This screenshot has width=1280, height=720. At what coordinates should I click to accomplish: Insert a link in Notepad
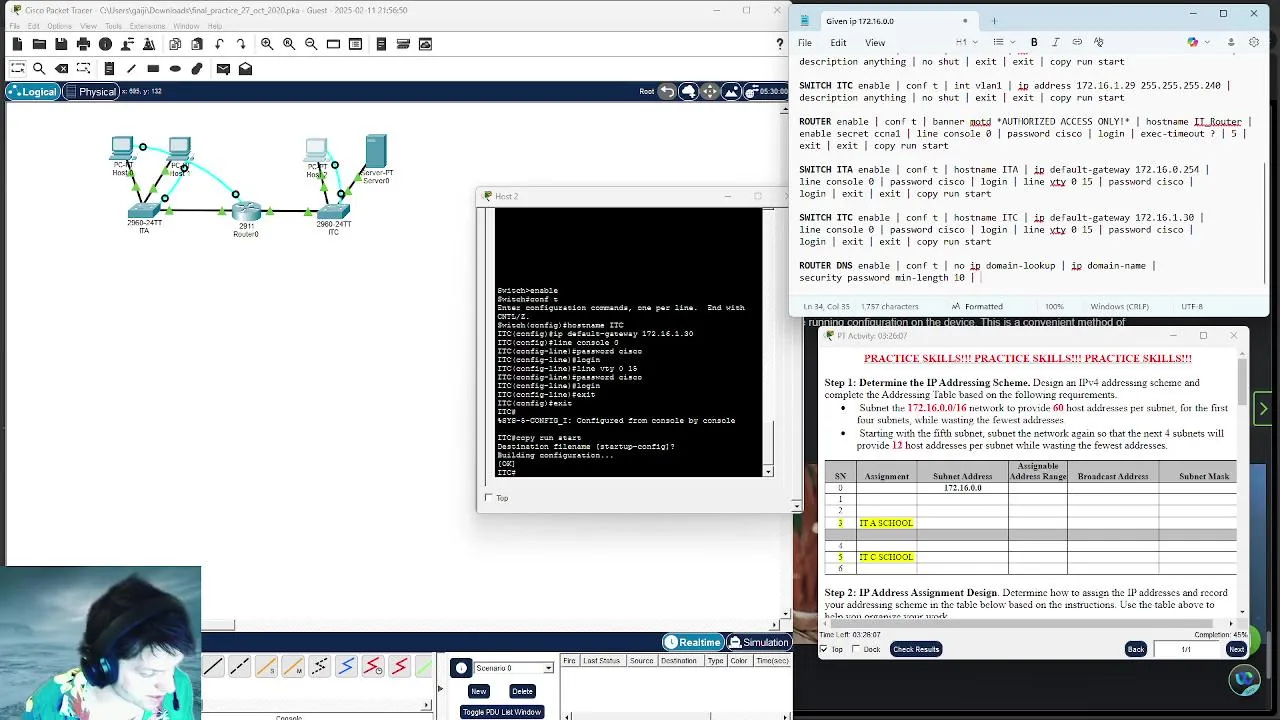pos(1077,42)
